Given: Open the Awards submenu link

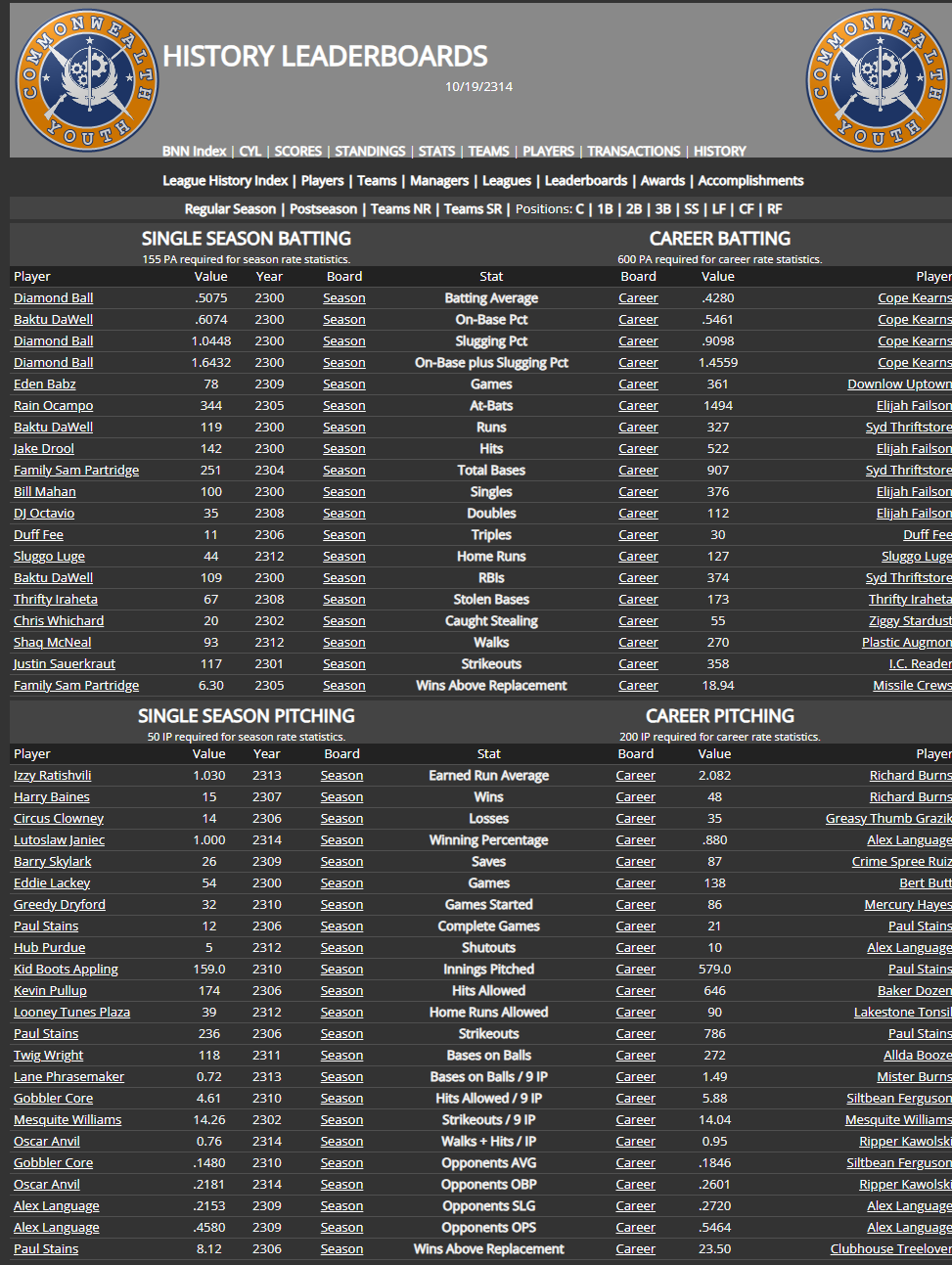Looking at the screenshot, I should (x=662, y=180).
